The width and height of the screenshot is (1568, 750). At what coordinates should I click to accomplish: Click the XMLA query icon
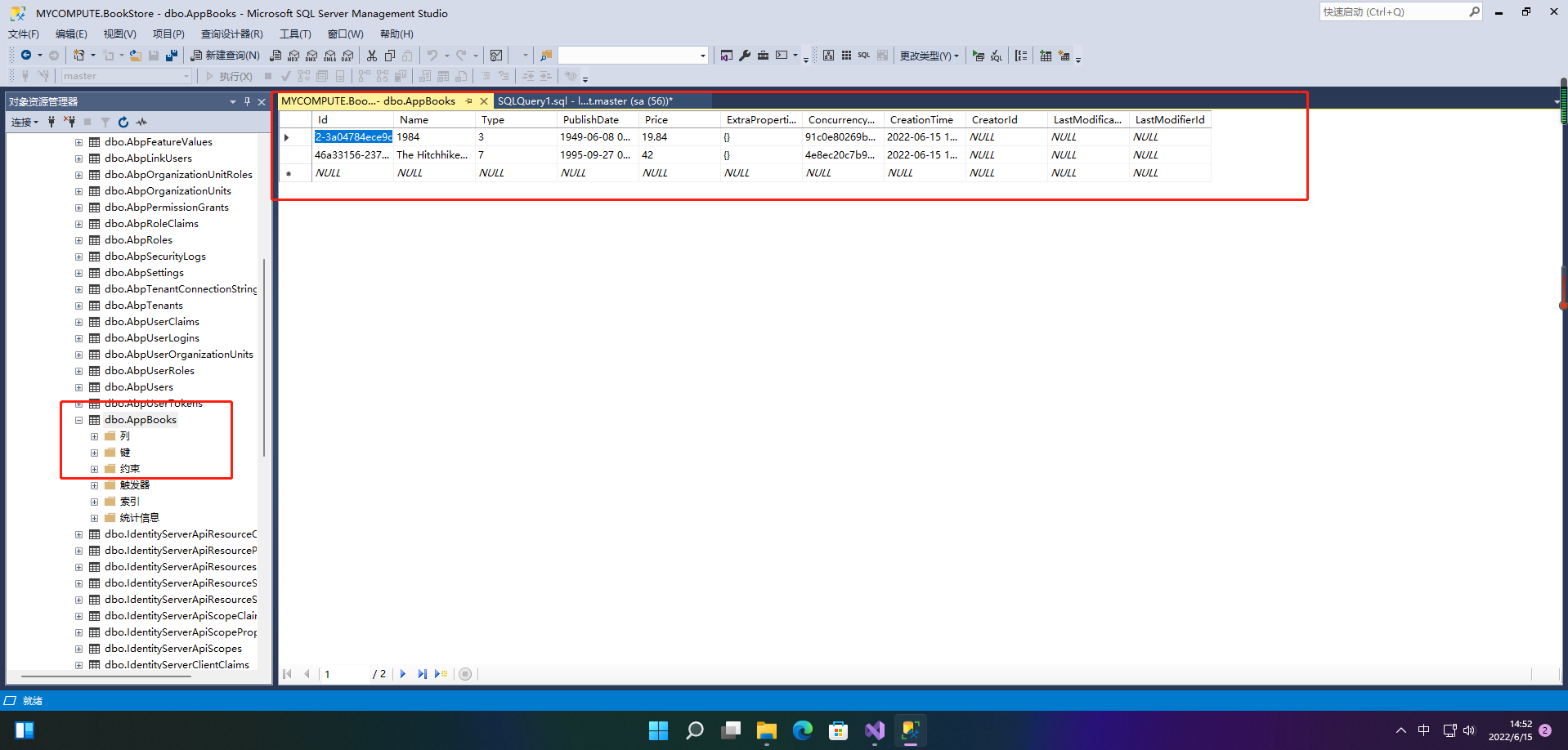coord(329,56)
